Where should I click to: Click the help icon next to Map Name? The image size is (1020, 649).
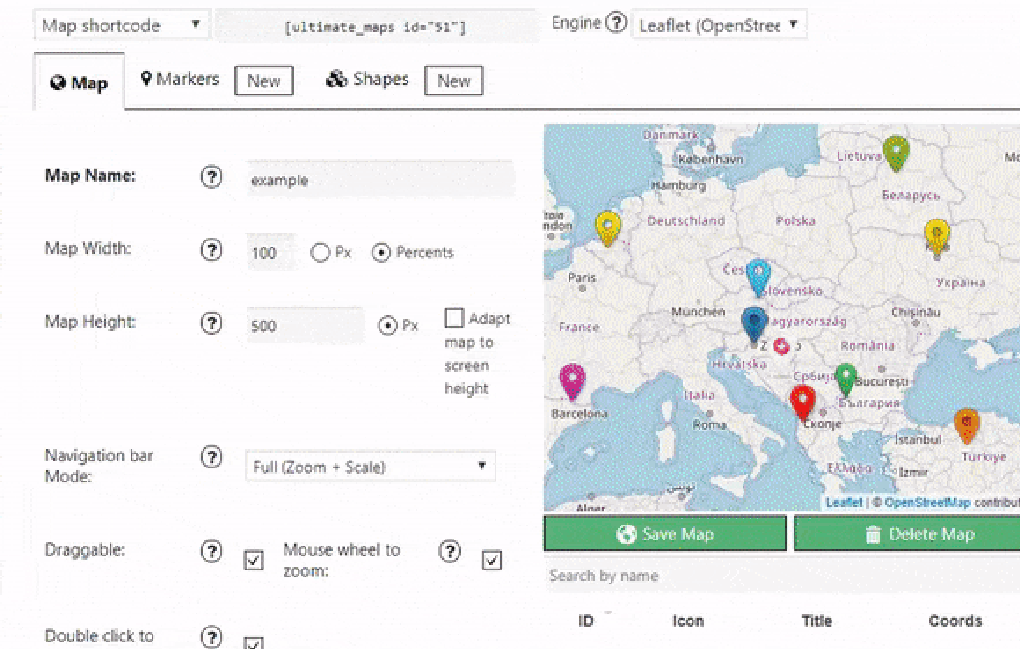pyautogui.click(x=211, y=177)
